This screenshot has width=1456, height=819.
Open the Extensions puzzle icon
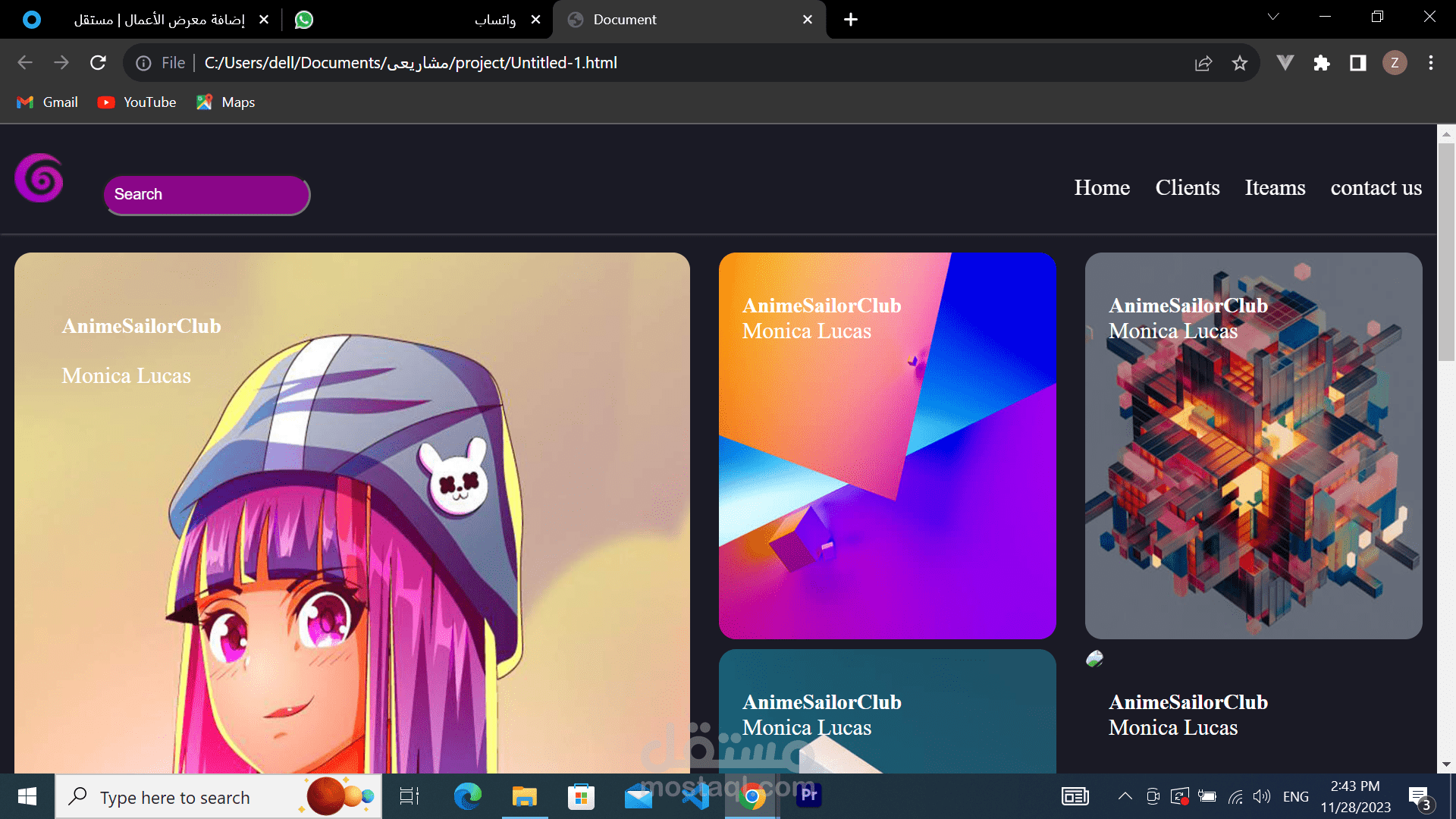1322,63
